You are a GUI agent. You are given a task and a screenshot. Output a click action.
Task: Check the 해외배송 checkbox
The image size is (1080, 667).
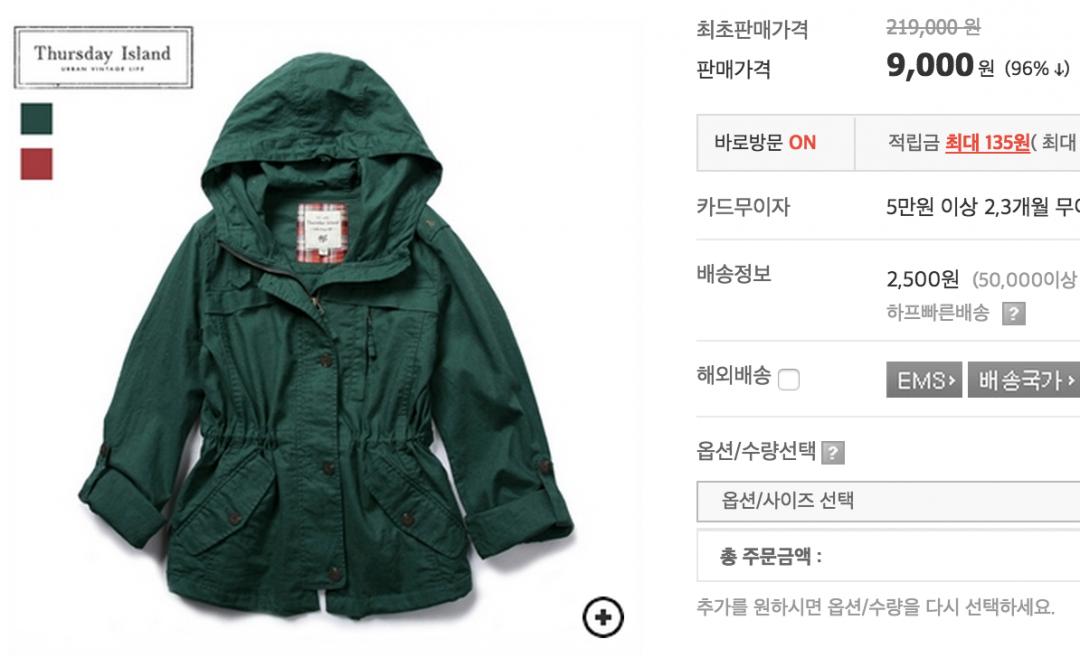(789, 379)
